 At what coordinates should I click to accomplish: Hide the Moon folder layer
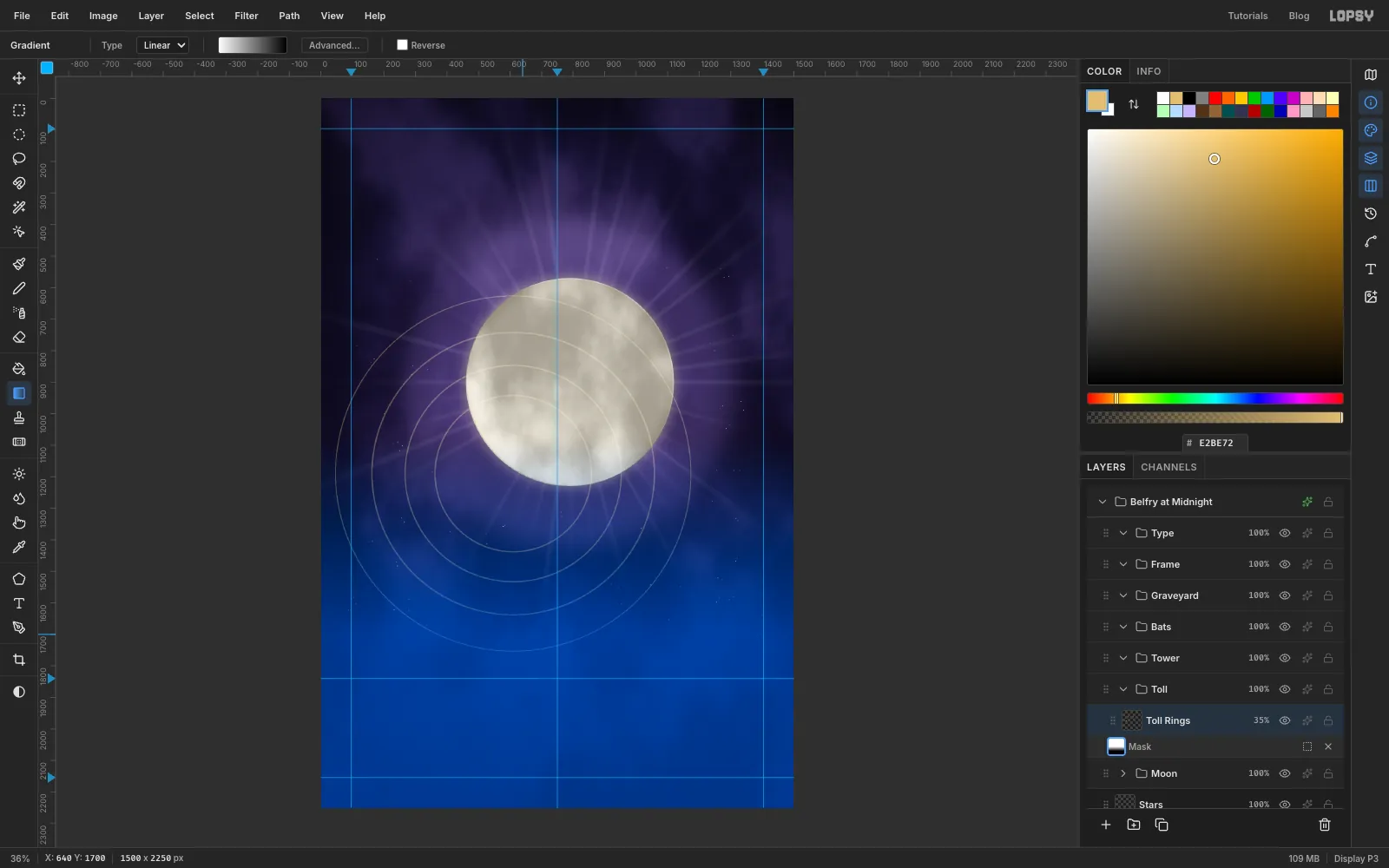[1285, 773]
